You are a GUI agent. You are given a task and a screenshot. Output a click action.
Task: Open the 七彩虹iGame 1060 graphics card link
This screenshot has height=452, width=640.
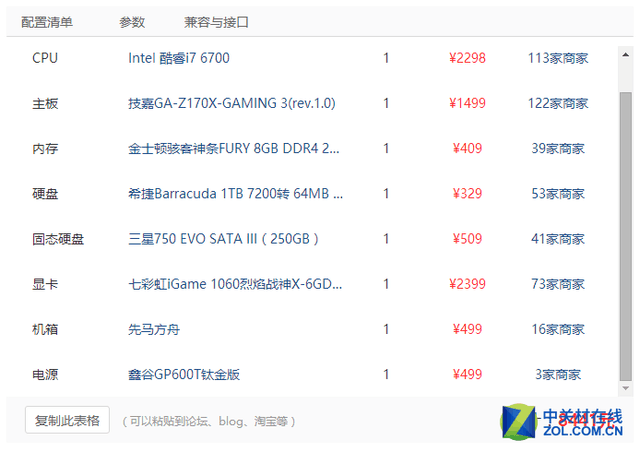coord(235,284)
